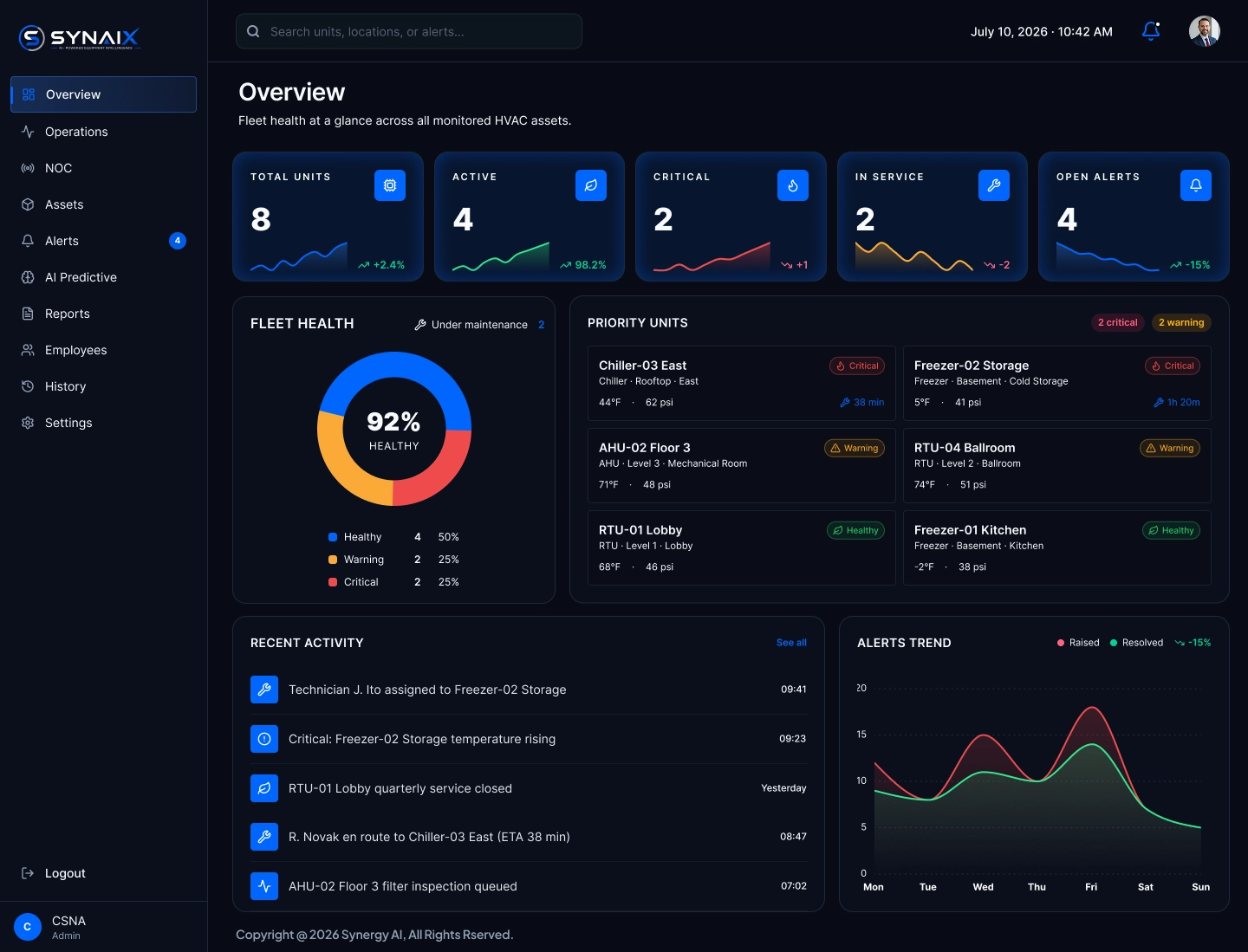The width and height of the screenshot is (1248, 952).
Task: Click the leaf icon beside RTU-01 quarterly service
Action: tap(264, 788)
